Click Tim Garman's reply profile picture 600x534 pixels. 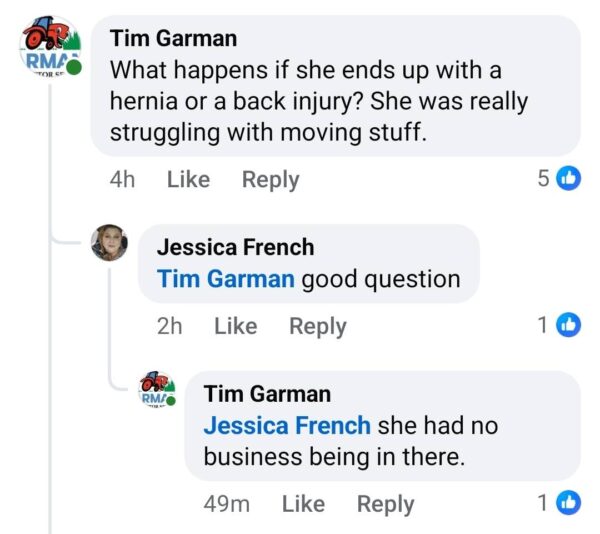coord(157,390)
